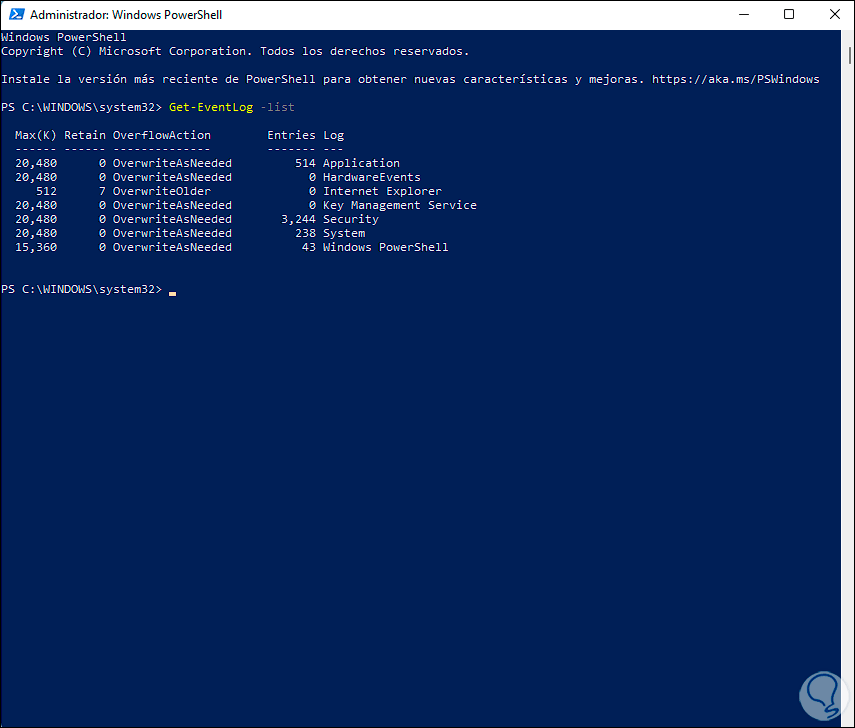Maximize the PowerShell window
Viewport: 855px width, 728px height.
tap(788, 15)
